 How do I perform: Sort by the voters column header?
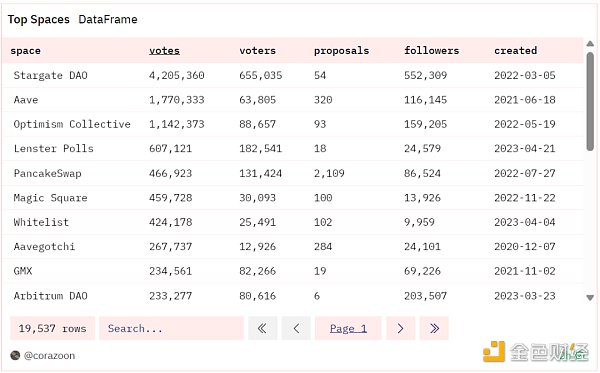coord(257,50)
